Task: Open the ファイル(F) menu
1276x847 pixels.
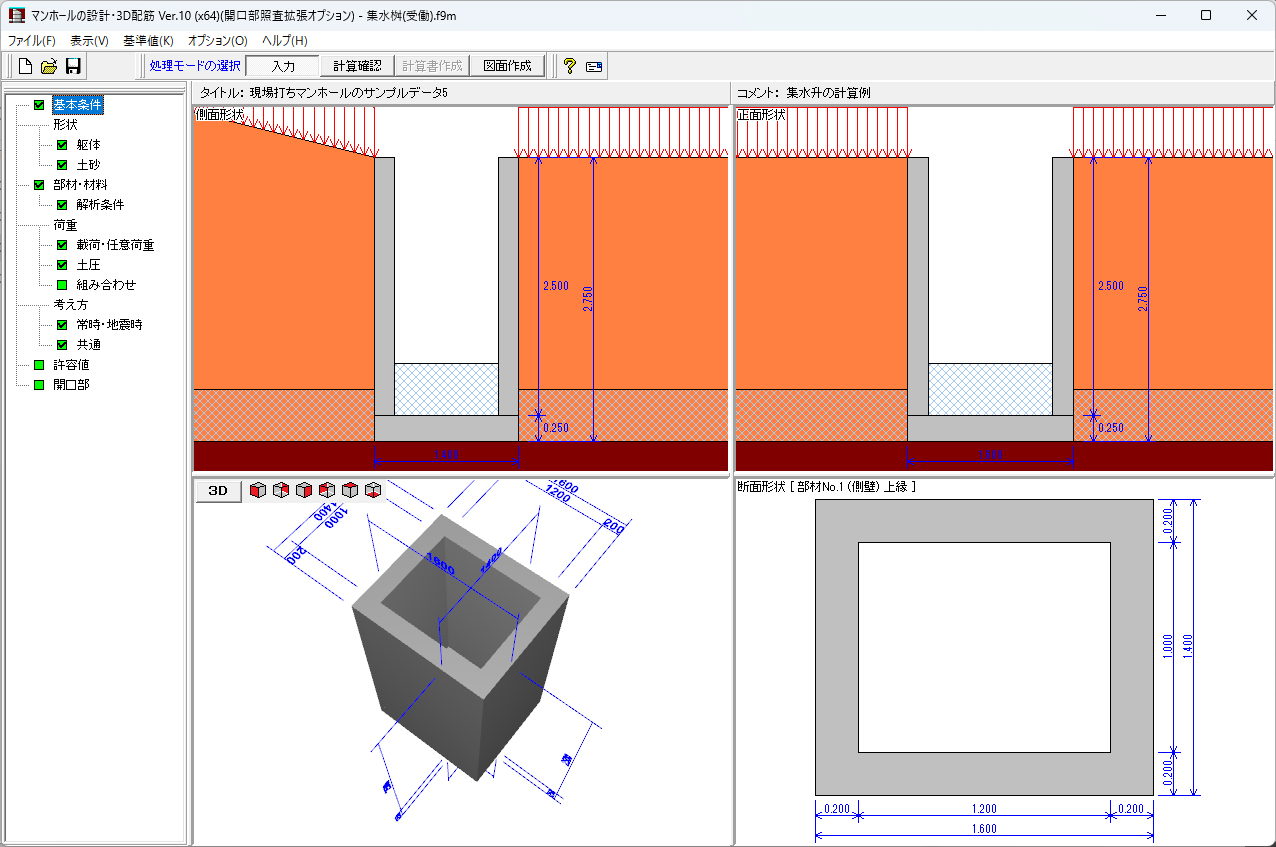Action: 31,41
